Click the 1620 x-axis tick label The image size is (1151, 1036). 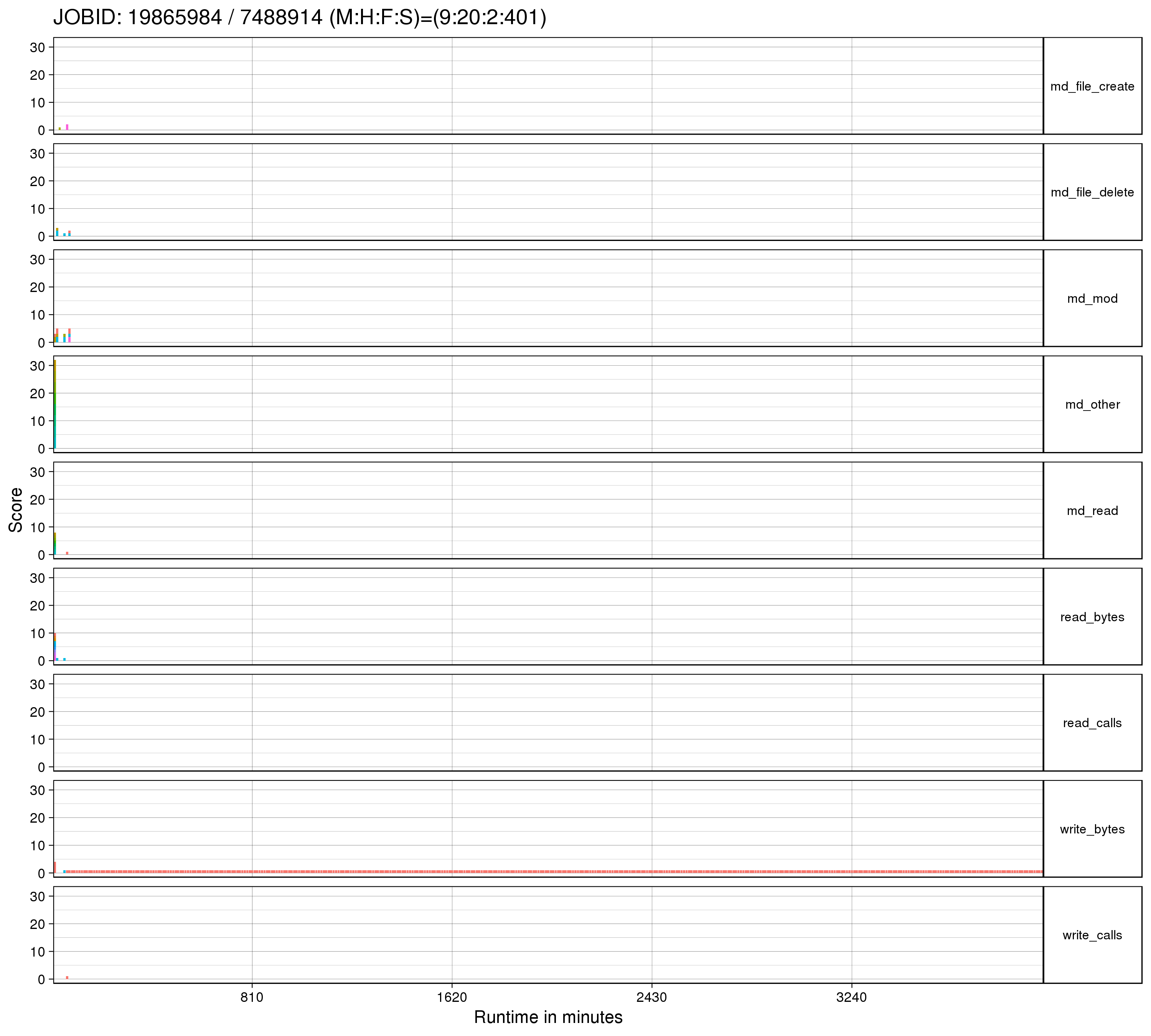click(x=452, y=997)
